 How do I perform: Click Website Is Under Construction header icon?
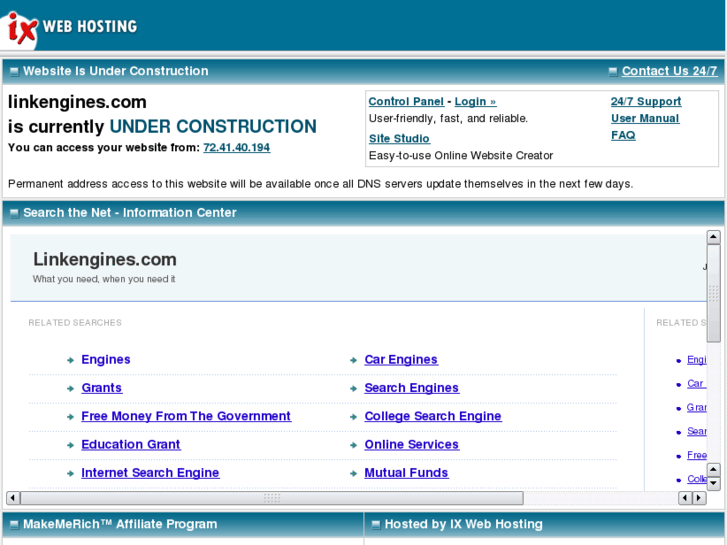click(14, 71)
